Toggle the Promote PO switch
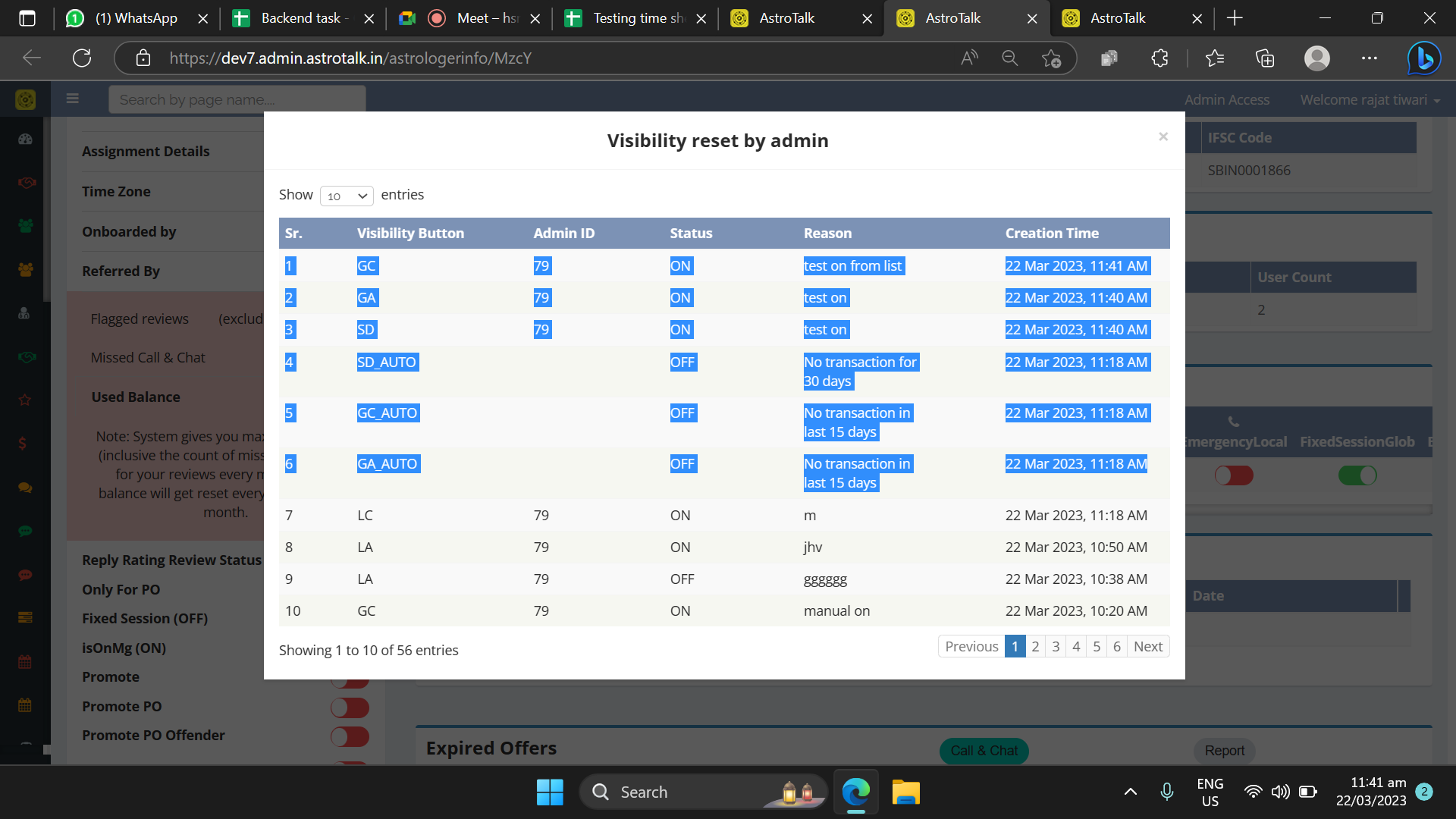The height and width of the screenshot is (819, 1456). (350, 708)
